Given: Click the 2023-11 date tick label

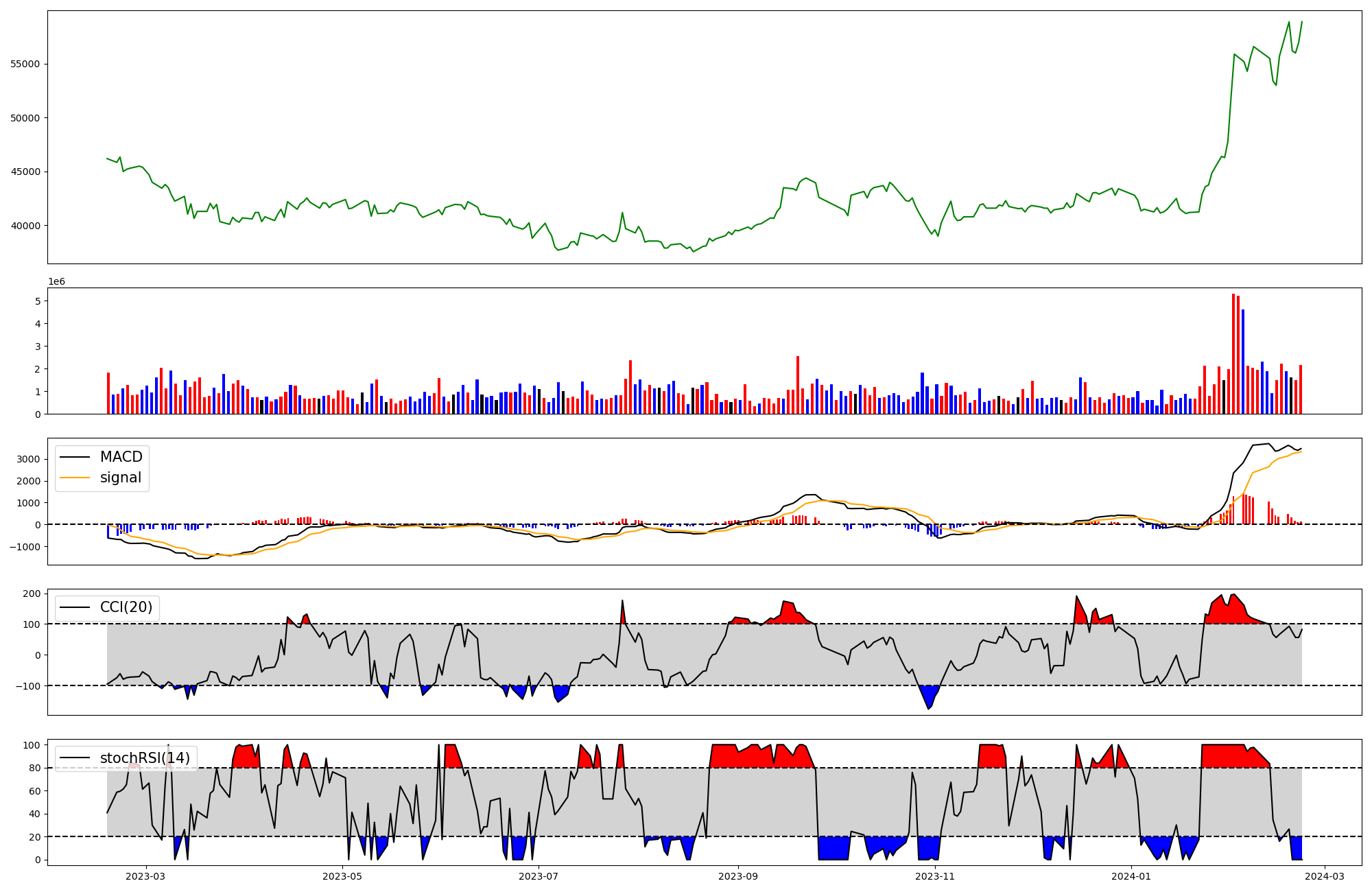Looking at the screenshot, I should [x=935, y=876].
